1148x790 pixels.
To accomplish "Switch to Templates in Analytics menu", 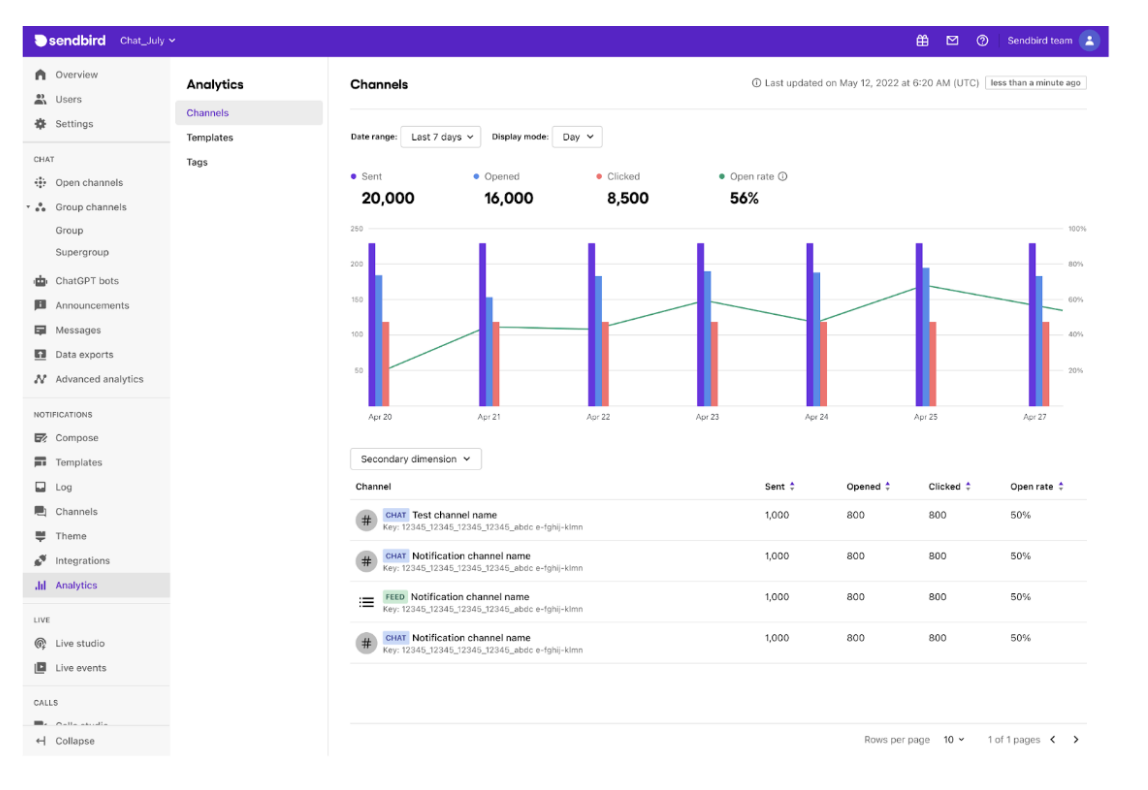I will [x=210, y=138].
